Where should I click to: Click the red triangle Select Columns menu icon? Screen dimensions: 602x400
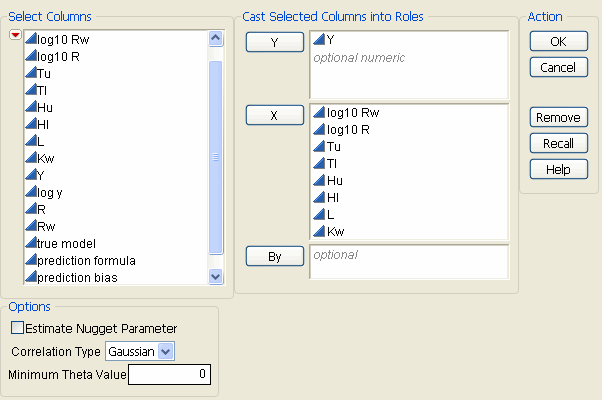[x=14, y=36]
